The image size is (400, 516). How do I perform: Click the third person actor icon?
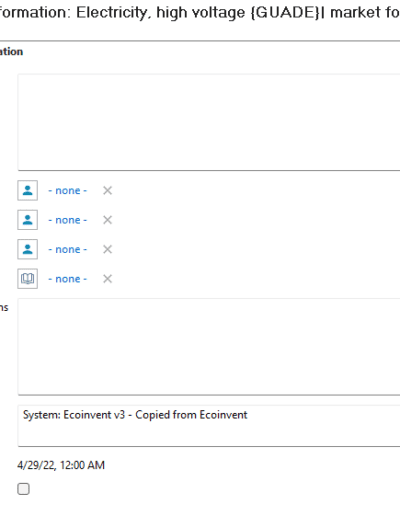click(27, 249)
